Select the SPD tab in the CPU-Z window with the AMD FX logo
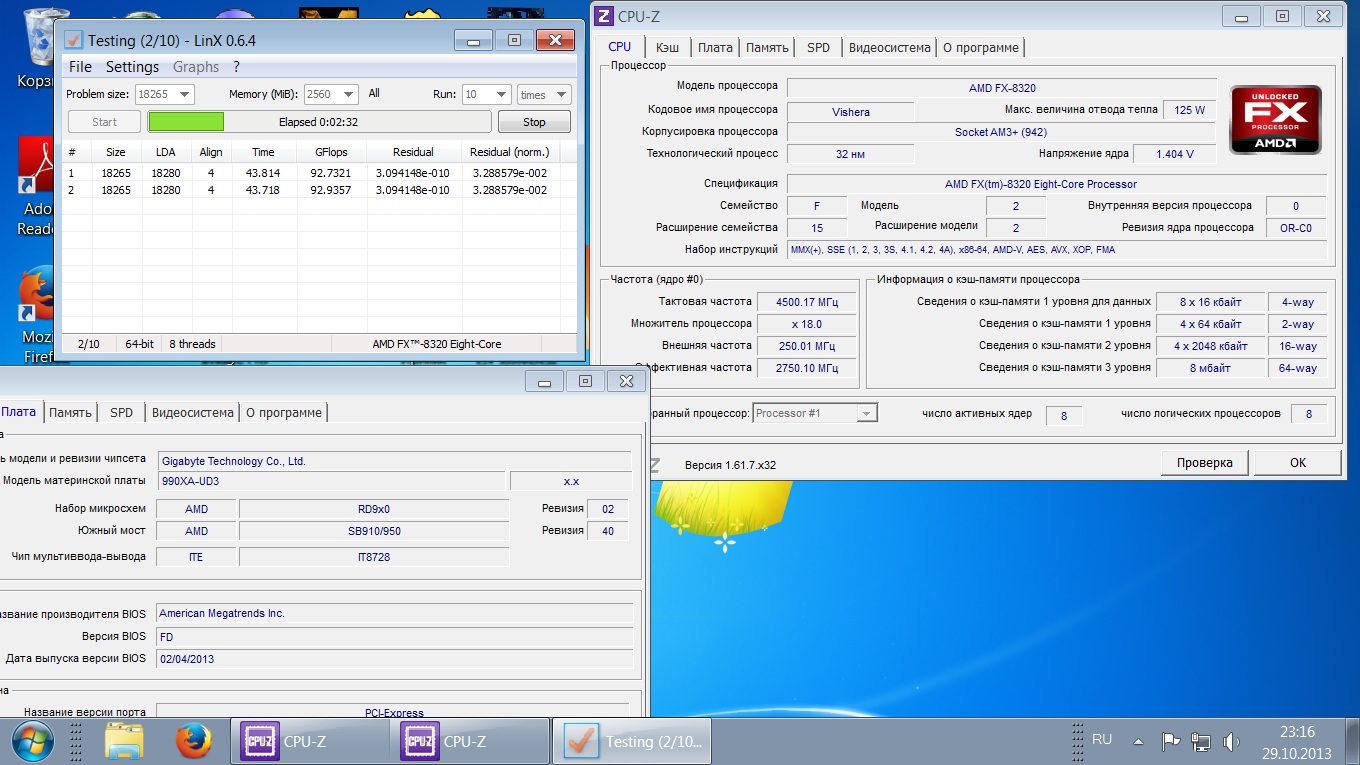Image resolution: width=1360 pixels, height=765 pixels. pyautogui.click(x=818, y=47)
